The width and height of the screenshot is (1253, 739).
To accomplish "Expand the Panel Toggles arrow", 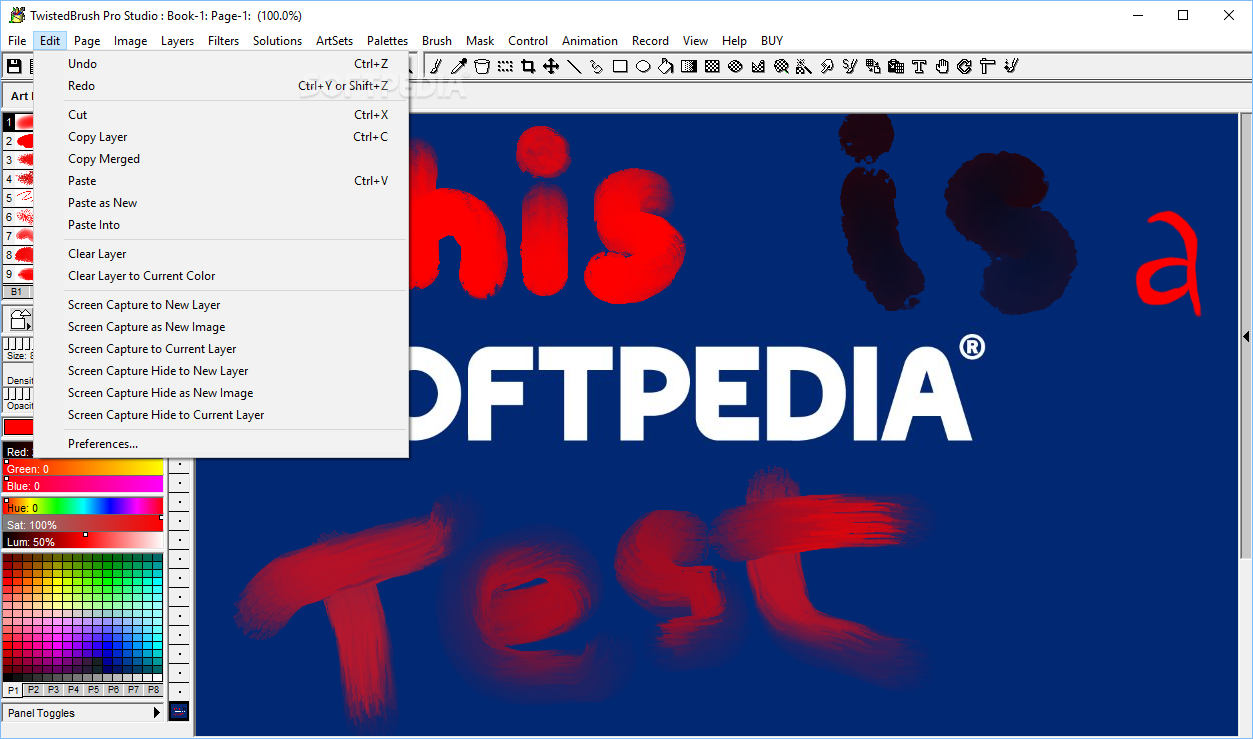I will tap(156, 713).
